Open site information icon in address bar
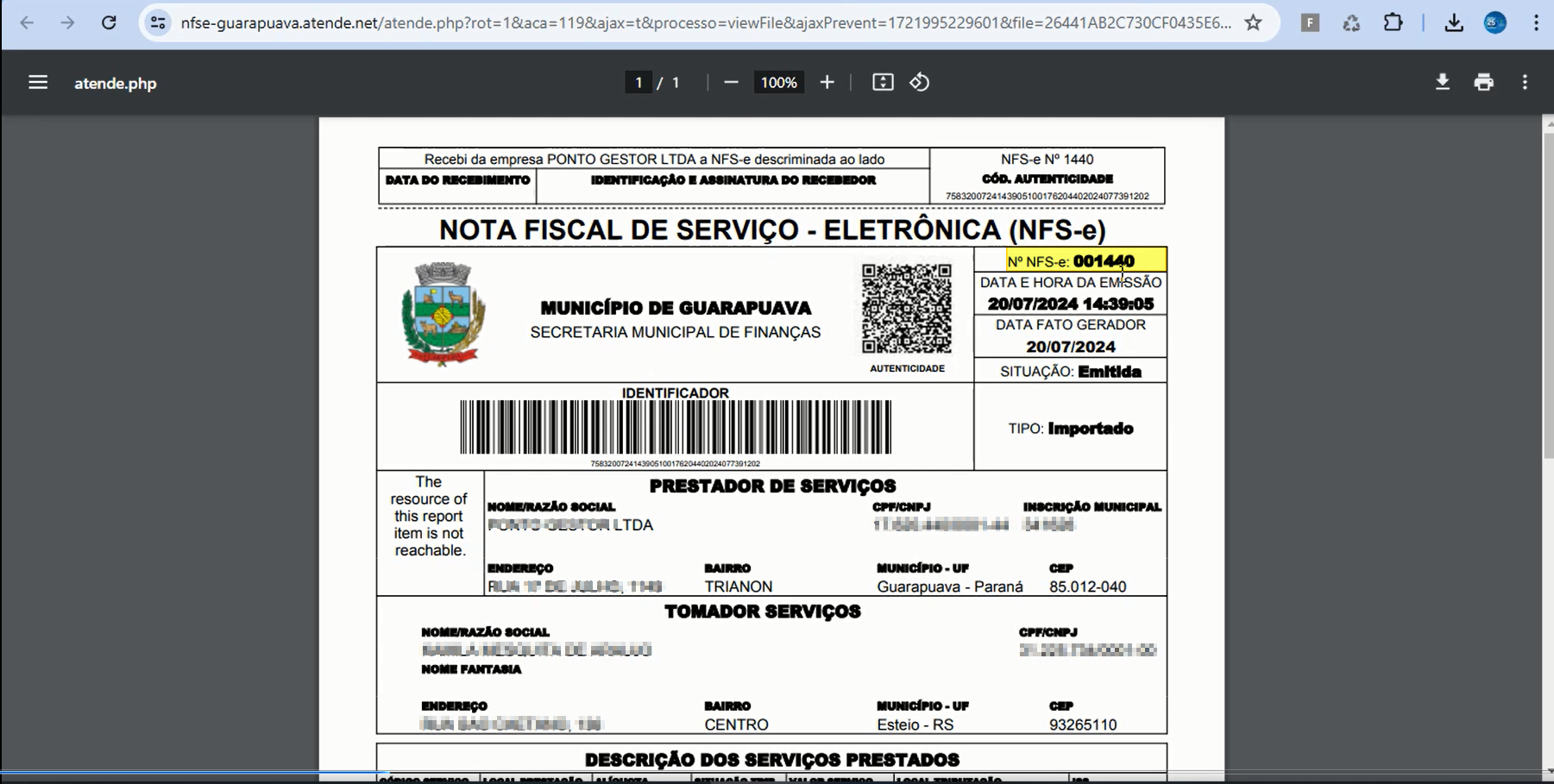The width and height of the screenshot is (1554, 784). [x=158, y=23]
